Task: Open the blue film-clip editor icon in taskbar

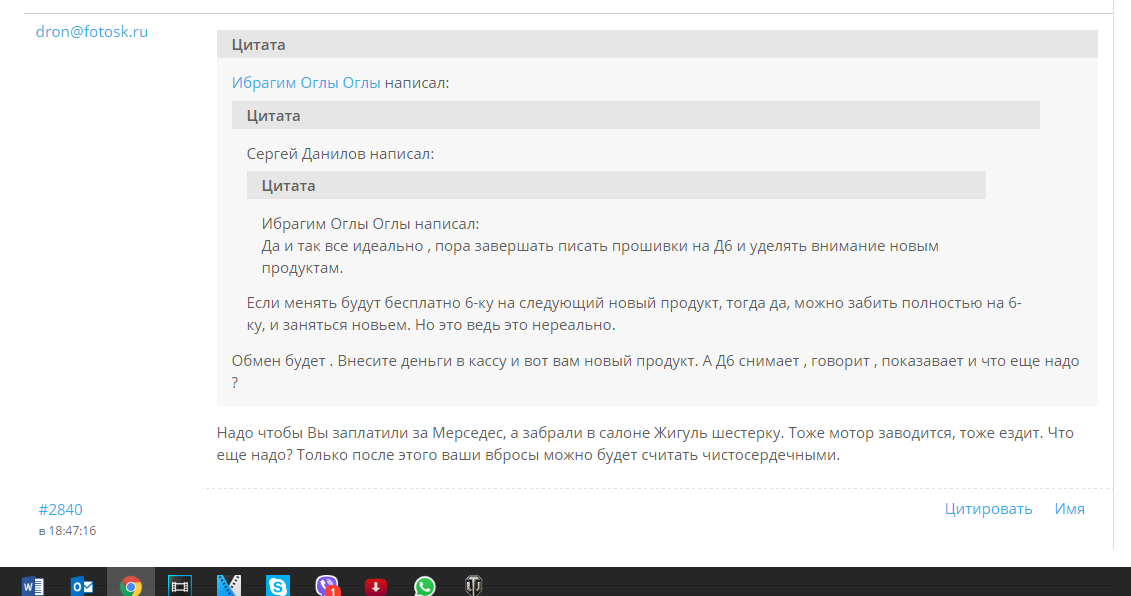Action: [229, 585]
